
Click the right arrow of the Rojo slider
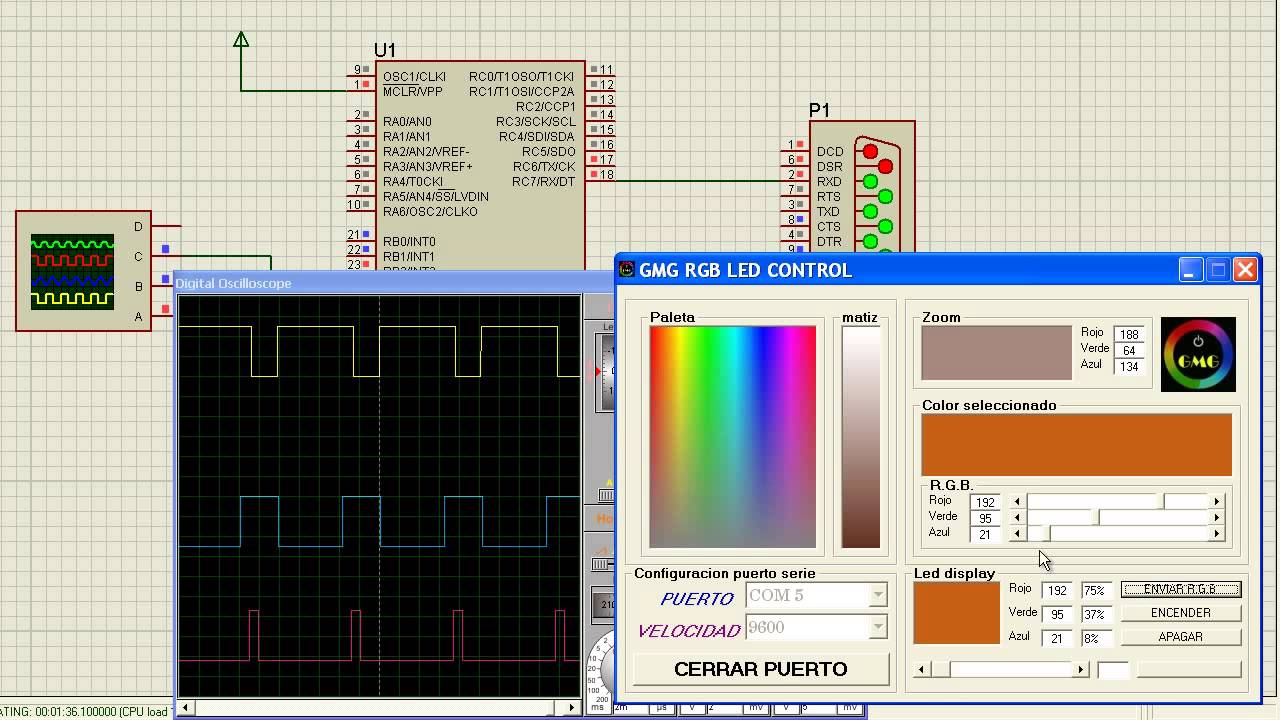point(1217,502)
